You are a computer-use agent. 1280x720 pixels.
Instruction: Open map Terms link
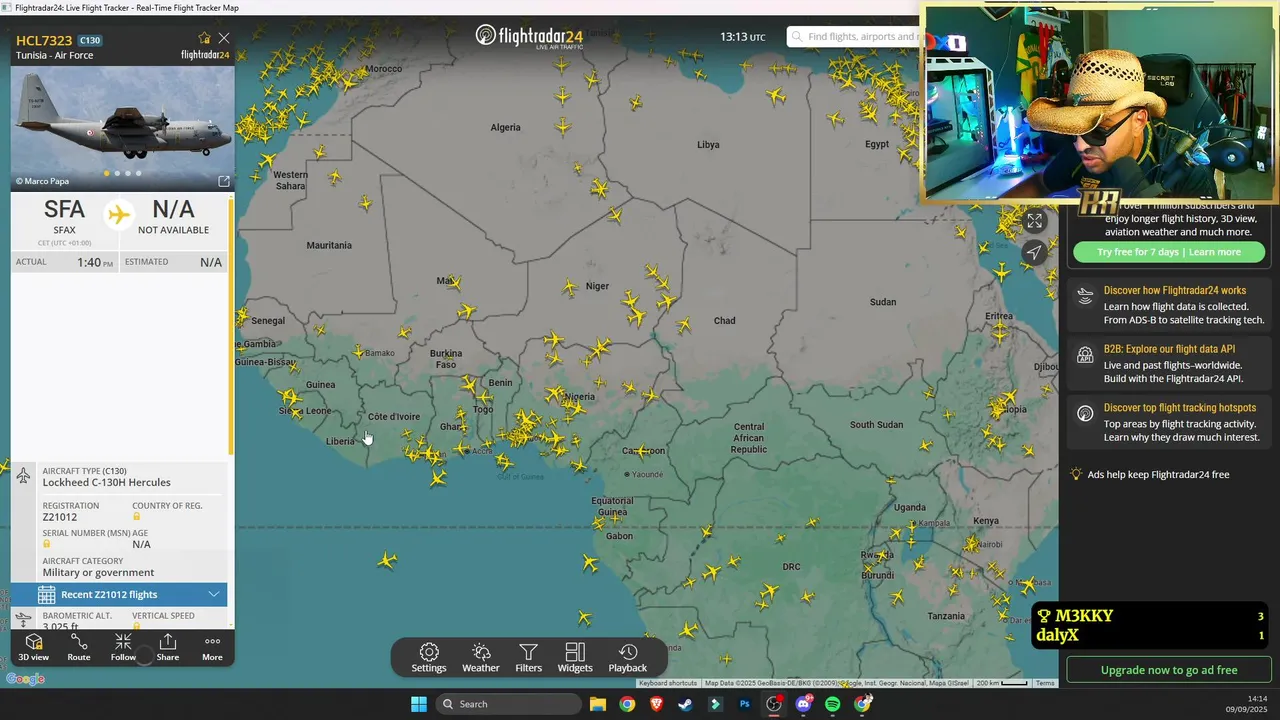pos(1045,683)
